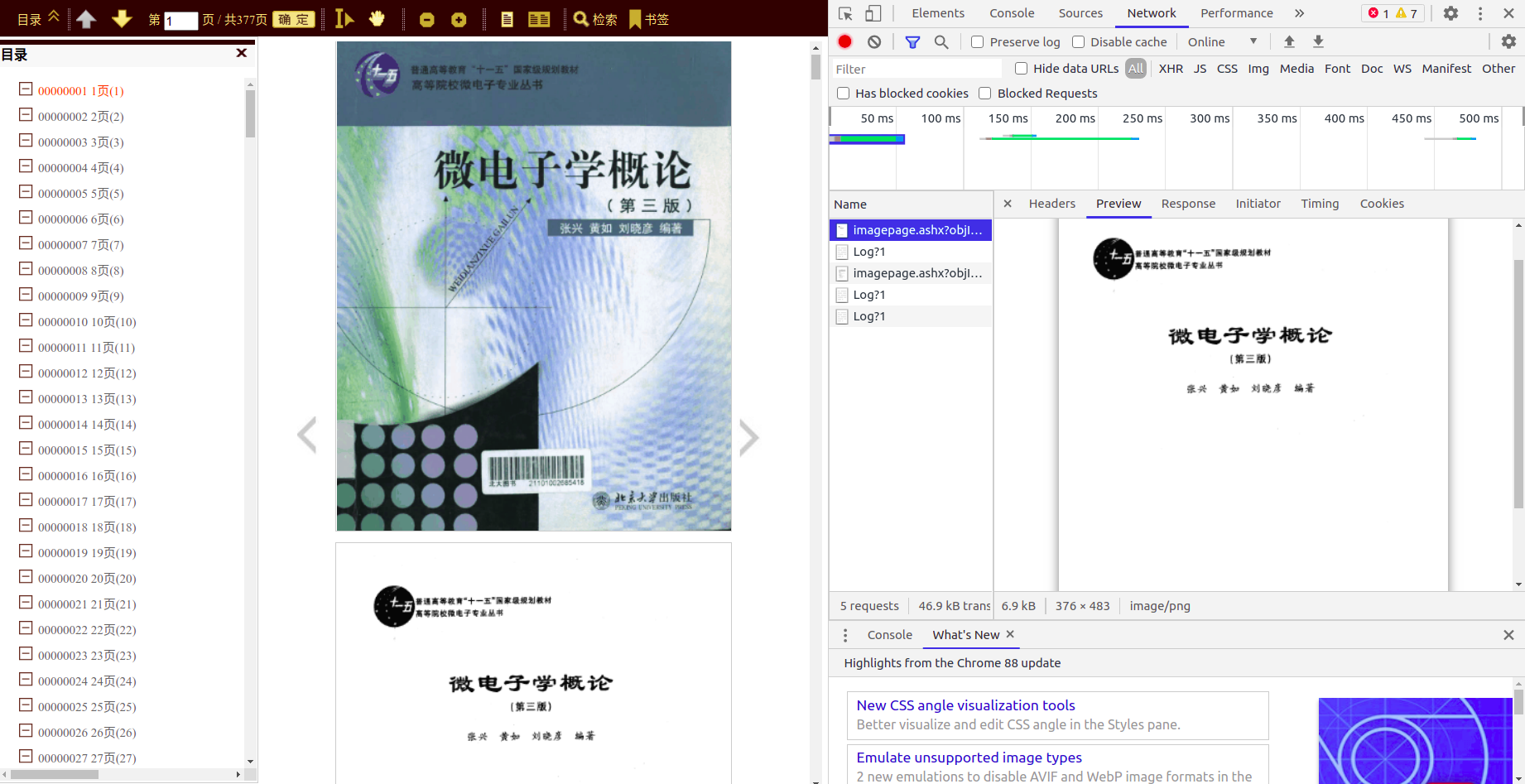The image size is (1525, 784).
Task: Stop recording network log
Action: [844, 41]
